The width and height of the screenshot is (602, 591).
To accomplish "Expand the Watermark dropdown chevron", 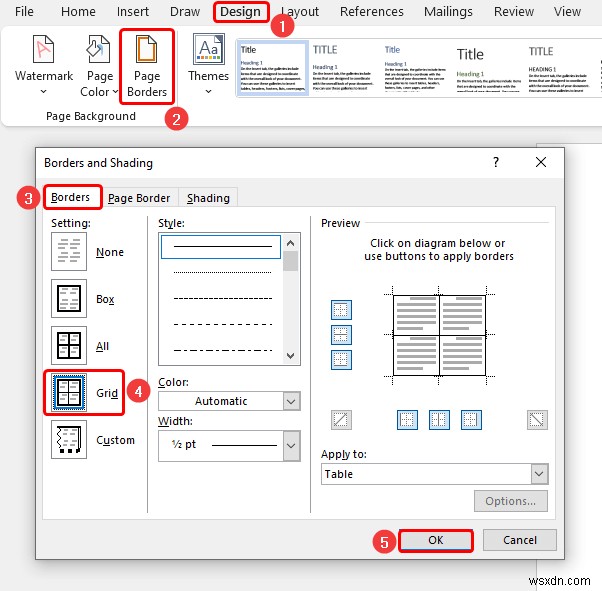I will 43,91.
